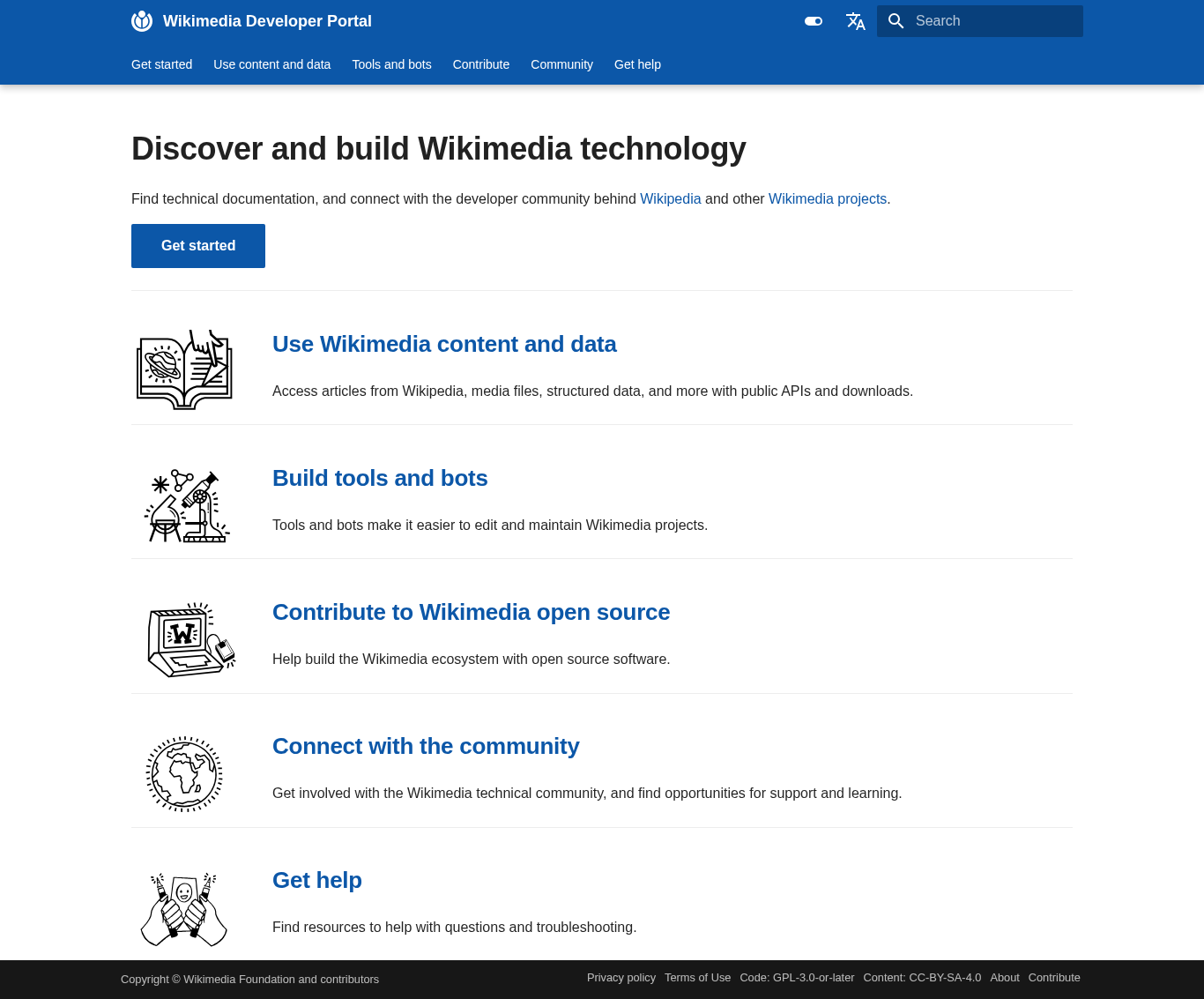The image size is (1204, 999).
Task: Open the Get help section heading
Action: click(x=317, y=880)
